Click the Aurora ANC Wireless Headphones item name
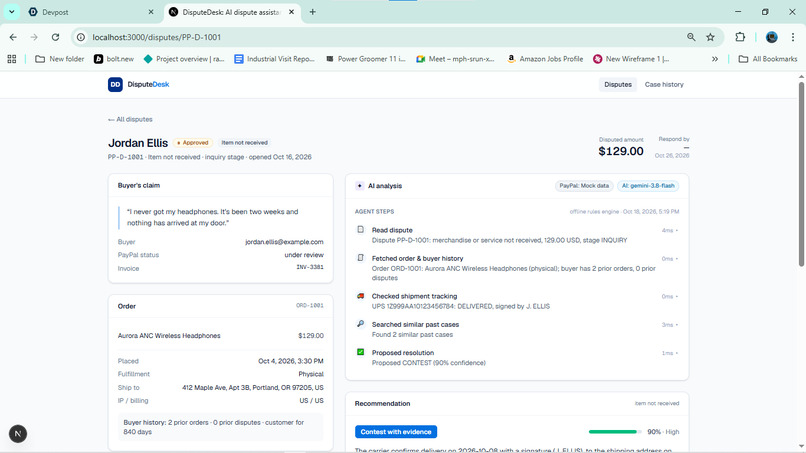Image resolution: width=806 pixels, height=453 pixels. point(169,336)
